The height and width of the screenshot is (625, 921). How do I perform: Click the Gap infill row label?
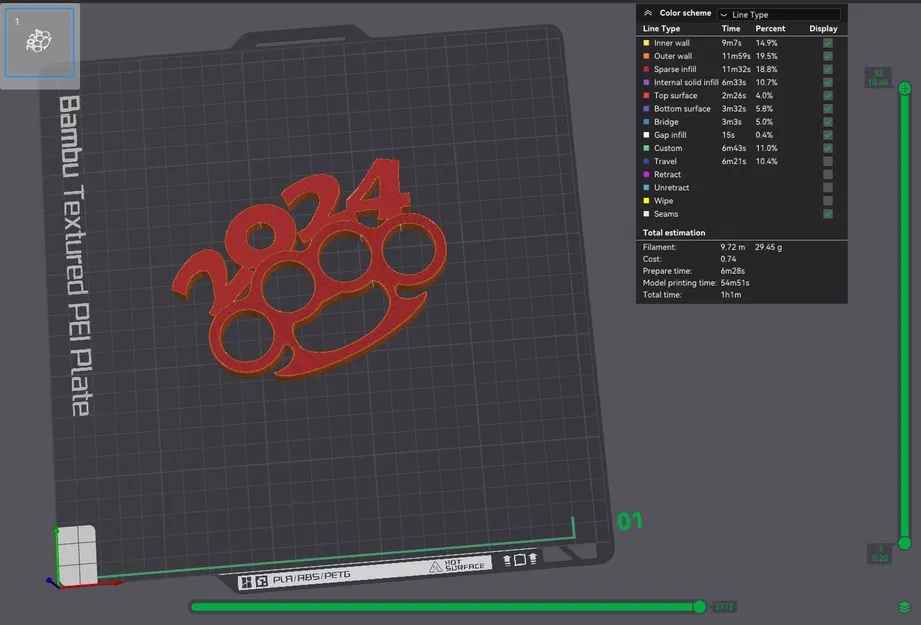[x=670, y=135]
